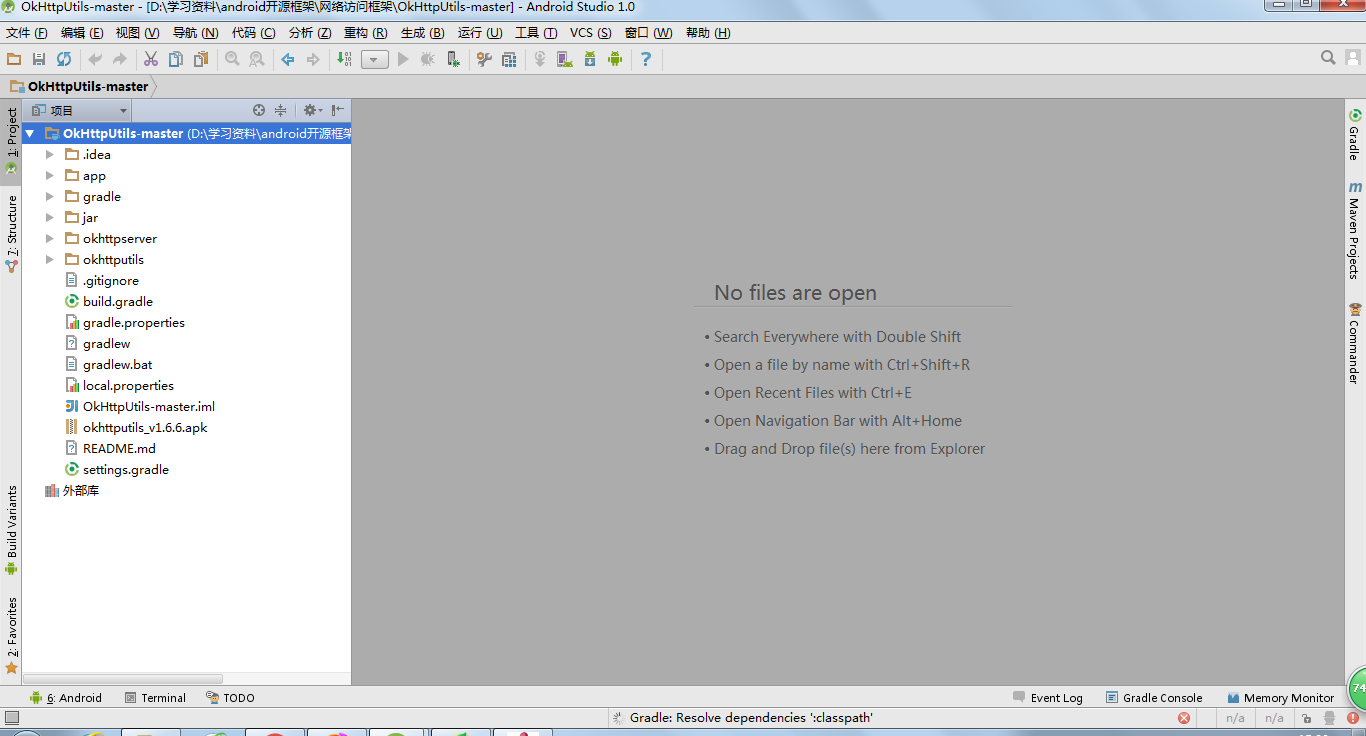Click the Find magnifier toolbar icon
Viewport: 1366px width, 736px height.
232,60
